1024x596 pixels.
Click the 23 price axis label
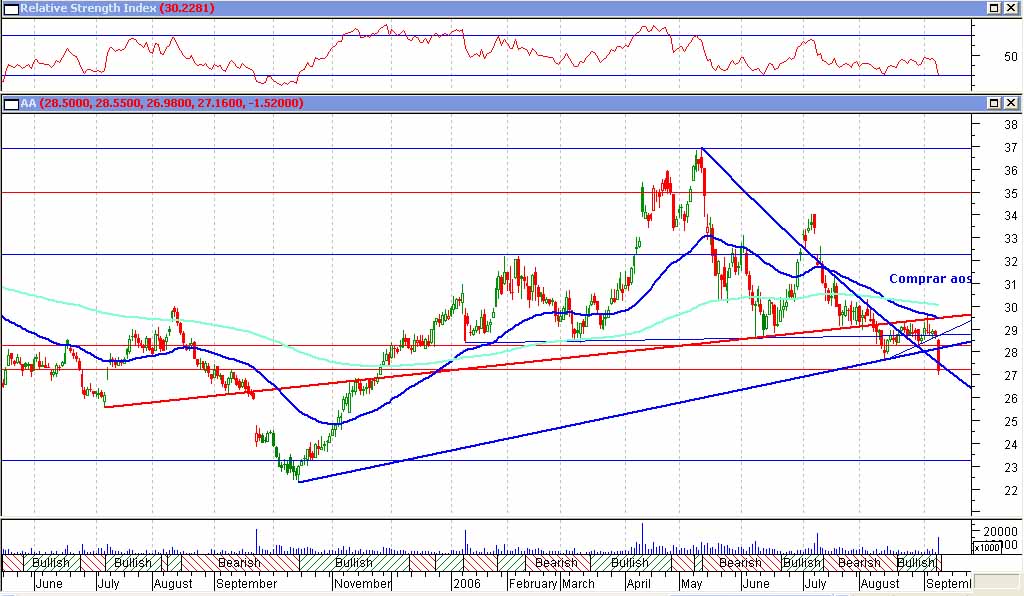pos(1011,467)
